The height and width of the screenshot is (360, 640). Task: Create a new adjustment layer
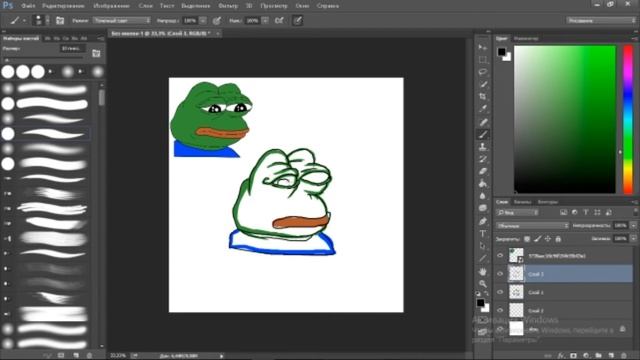[x=586, y=356]
